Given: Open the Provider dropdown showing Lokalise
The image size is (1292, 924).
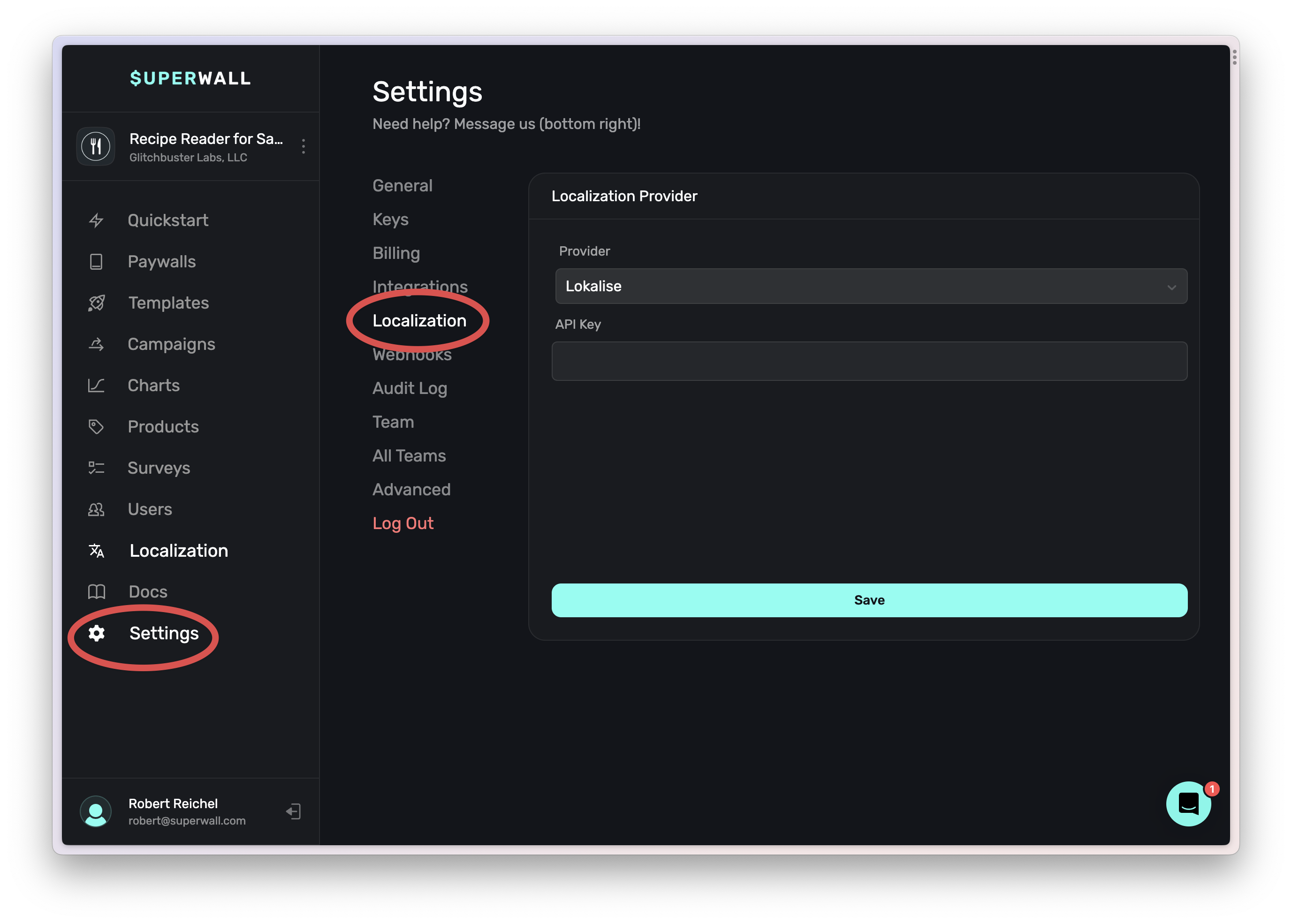Looking at the screenshot, I should (x=870, y=286).
